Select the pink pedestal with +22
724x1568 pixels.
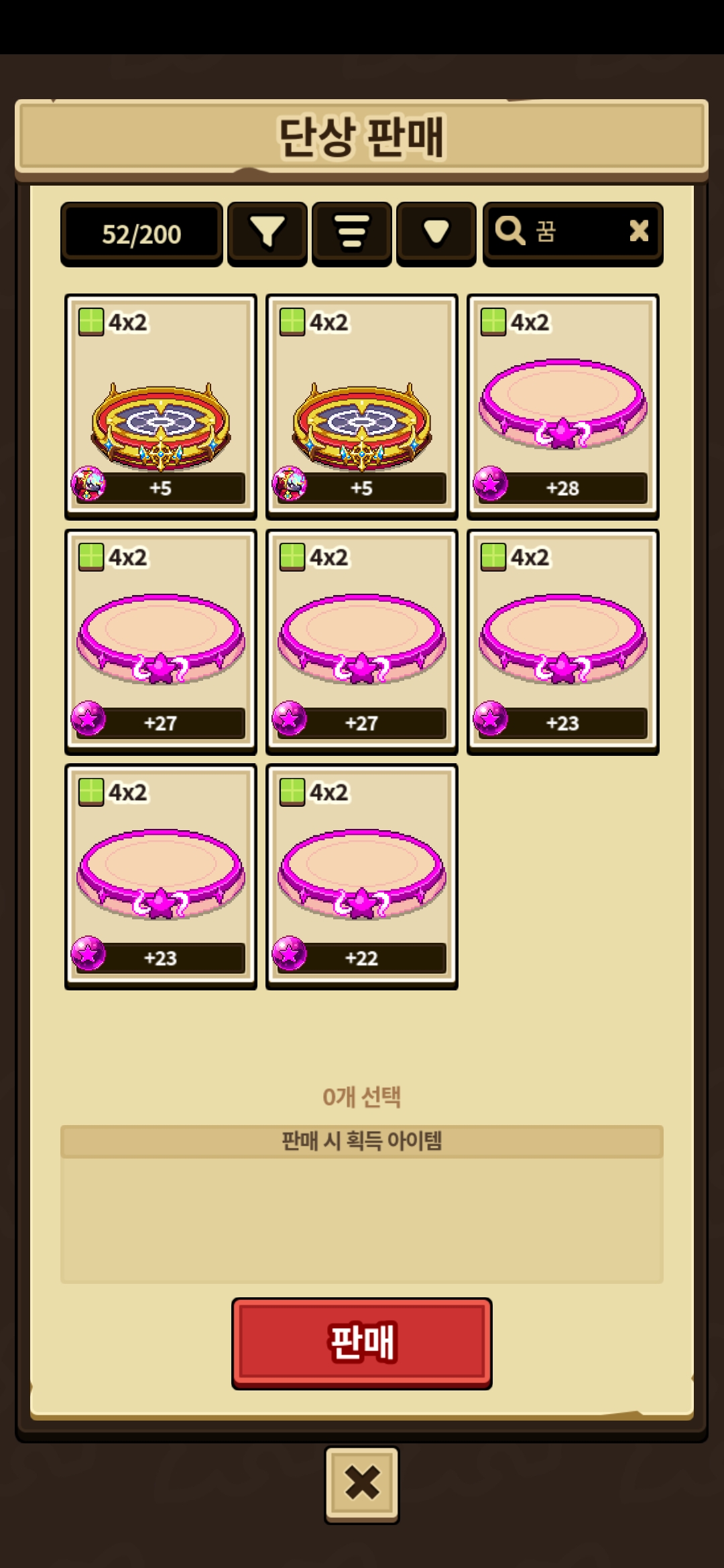click(362, 877)
